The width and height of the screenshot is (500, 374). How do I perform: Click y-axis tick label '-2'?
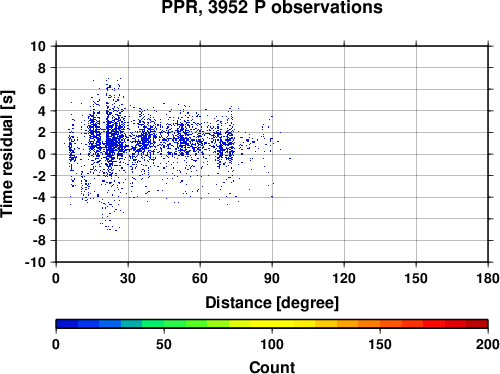coord(39,176)
